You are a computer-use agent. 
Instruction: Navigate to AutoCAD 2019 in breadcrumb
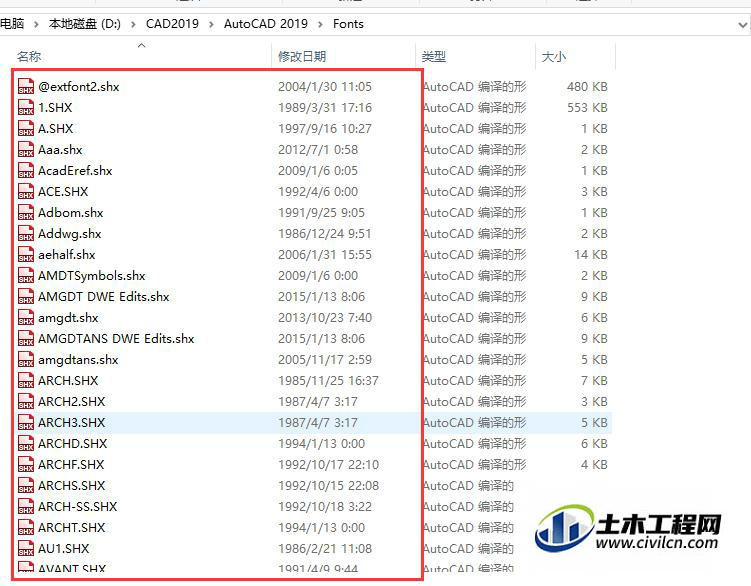click(266, 24)
